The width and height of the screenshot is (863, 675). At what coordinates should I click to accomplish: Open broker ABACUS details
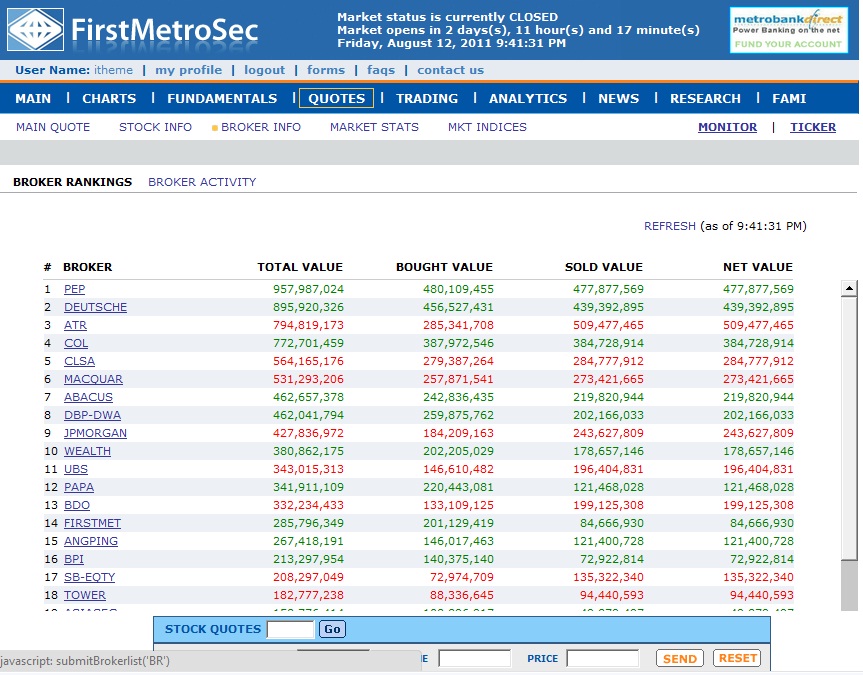[x=88, y=397]
